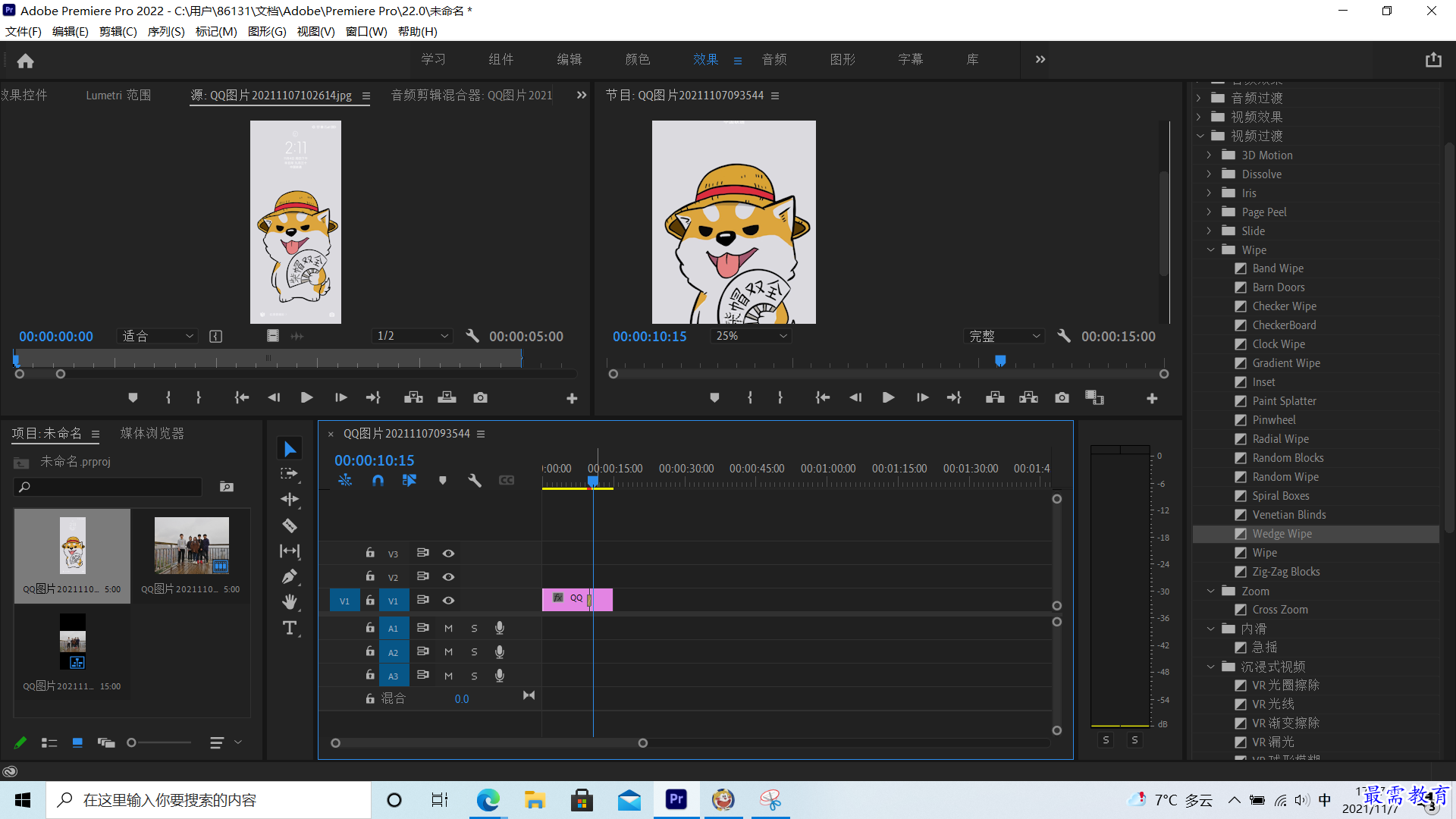Image resolution: width=1456 pixels, height=819 pixels.
Task: Open Program playback resolution dropdown
Action: click(x=1004, y=336)
